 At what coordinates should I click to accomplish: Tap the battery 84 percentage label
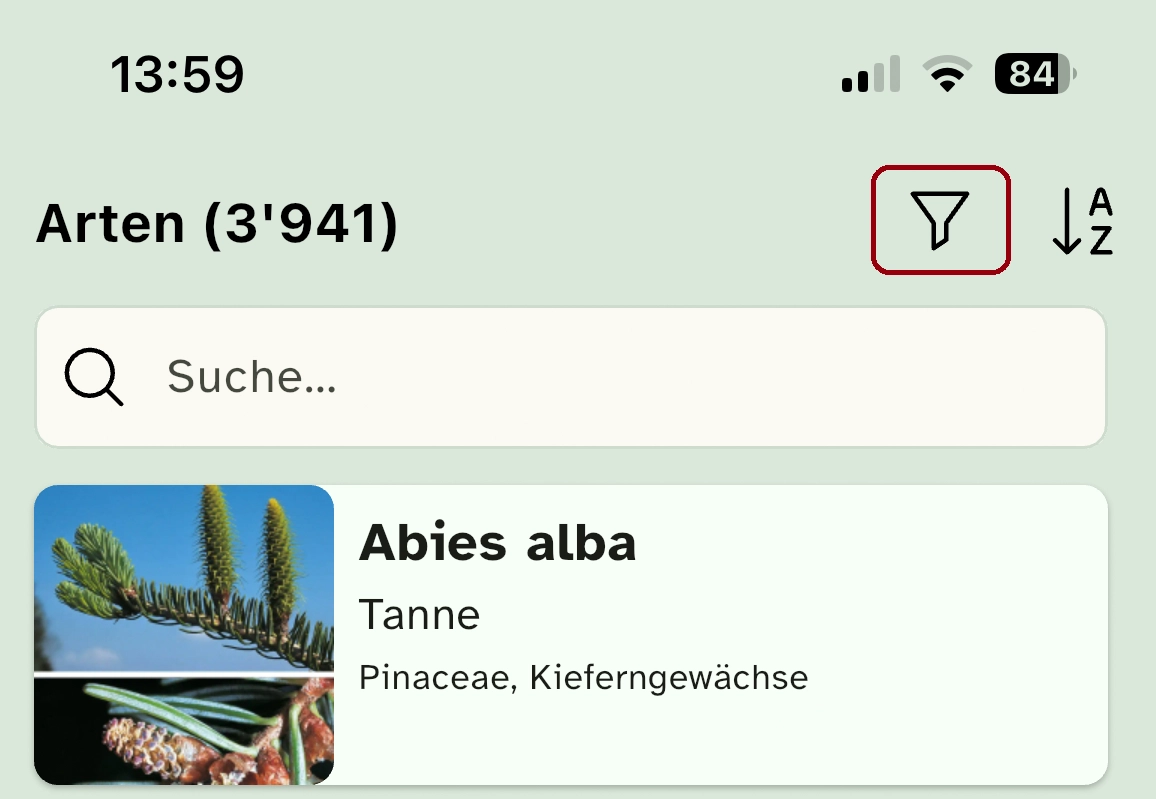pyautogui.click(x=1031, y=74)
